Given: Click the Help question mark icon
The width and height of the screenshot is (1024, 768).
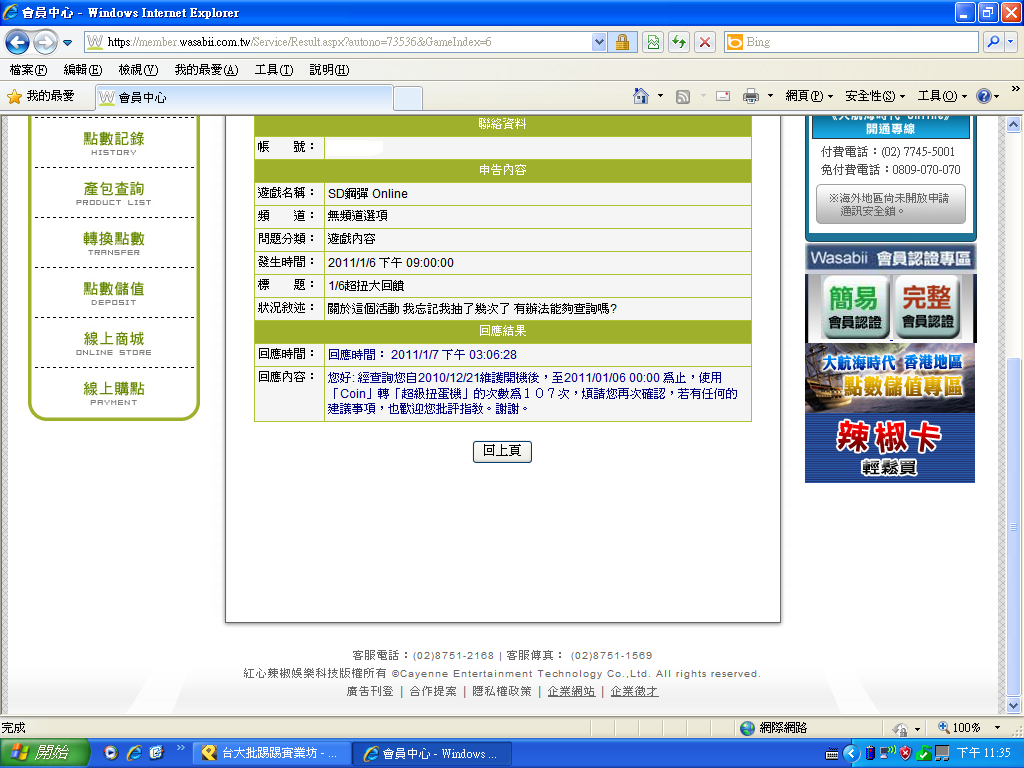Looking at the screenshot, I should pyautogui.click(x=984, y=96).
